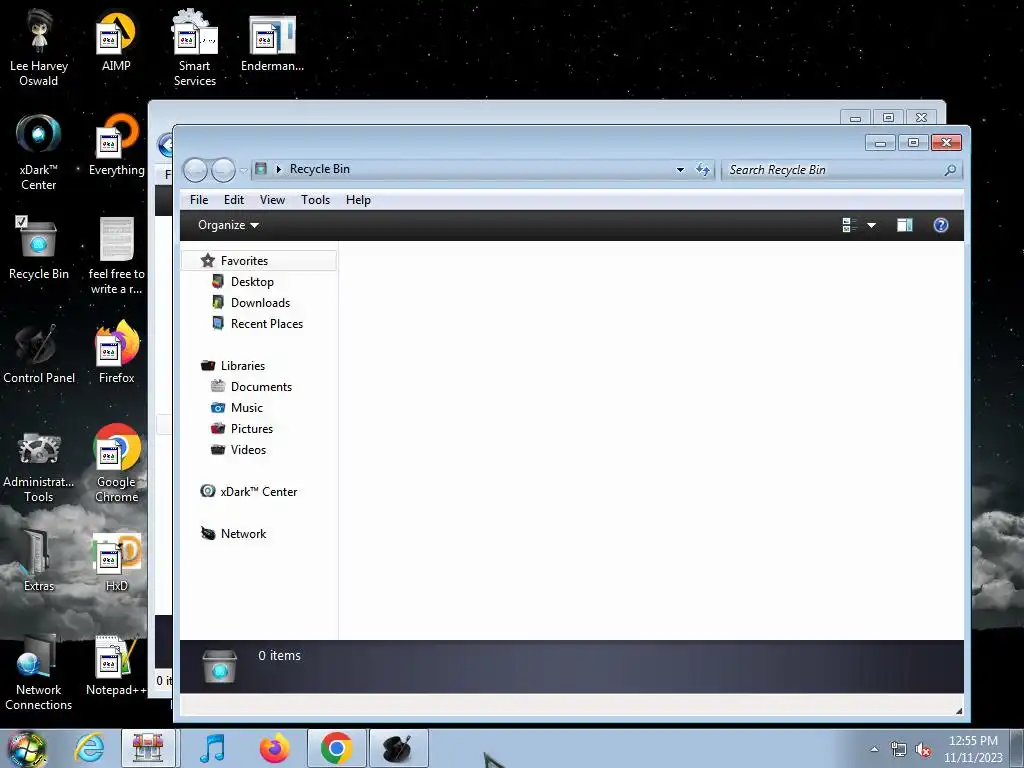This screenshot has height=768, width=1024.
Task: Open the Music library
Action: click(247, 408)
